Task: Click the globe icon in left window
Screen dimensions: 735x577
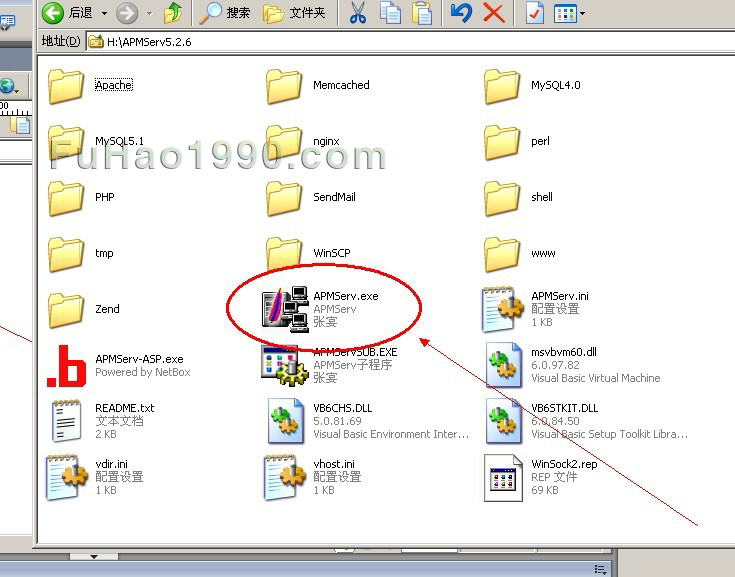Action: (8, 86)
